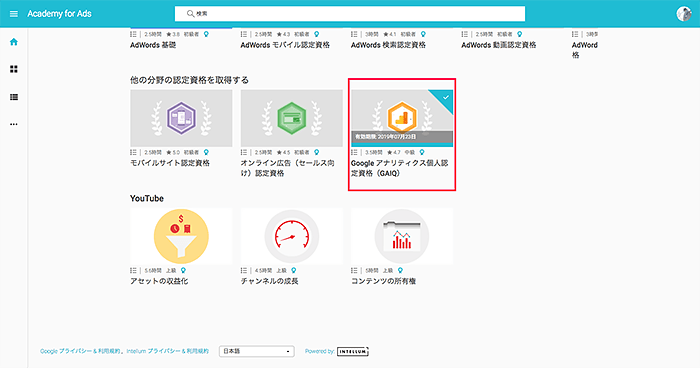Screen dimensions: 700x368
Task: Click the ★4.5 rating on オンライン広告 card
Action: click(283, 152)
